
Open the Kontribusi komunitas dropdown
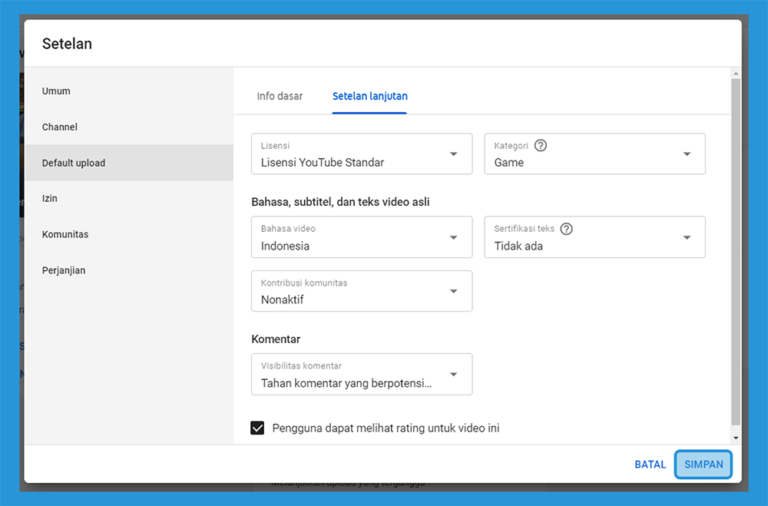pos(361,291)
